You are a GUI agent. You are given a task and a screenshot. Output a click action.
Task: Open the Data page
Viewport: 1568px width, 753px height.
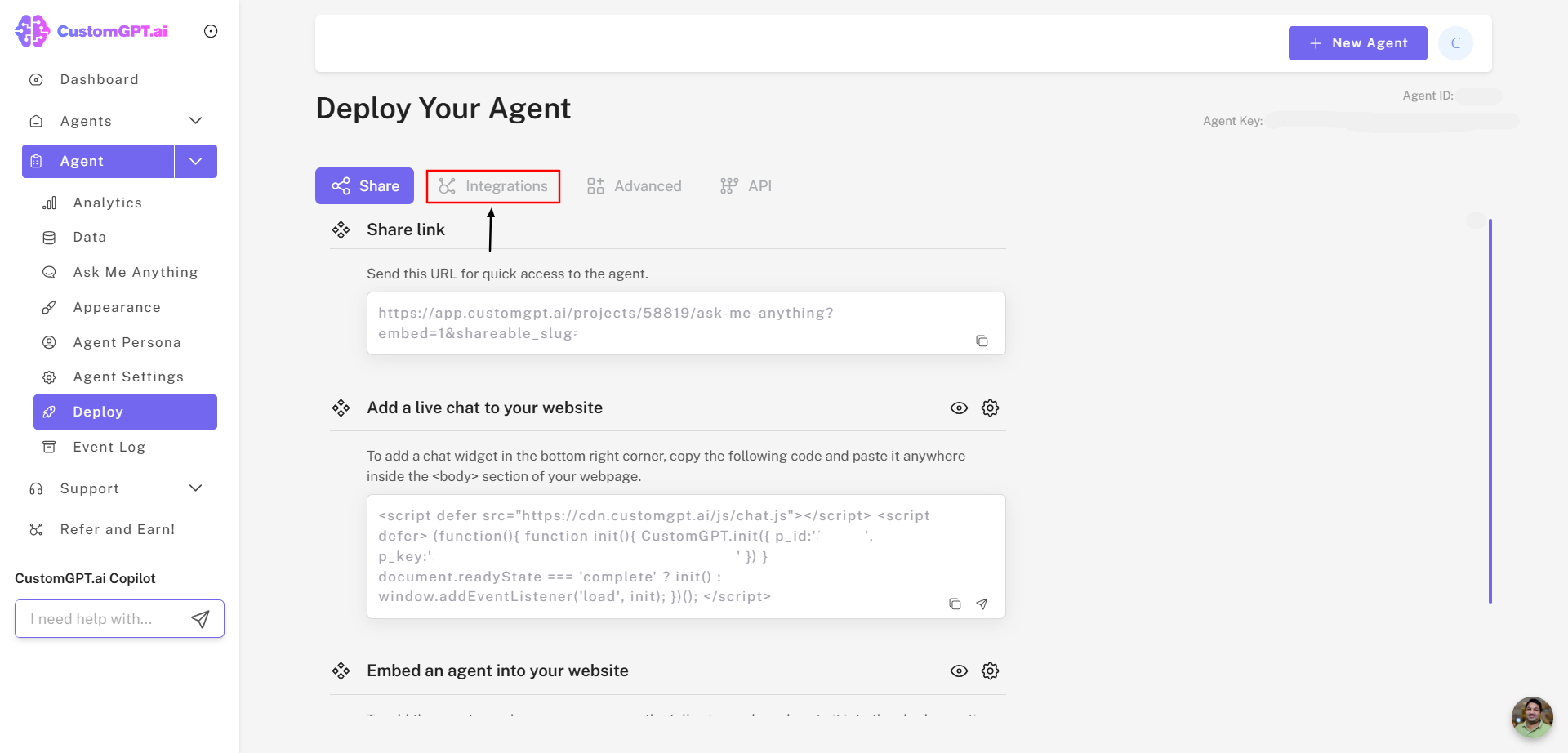[x=89, y=237]
